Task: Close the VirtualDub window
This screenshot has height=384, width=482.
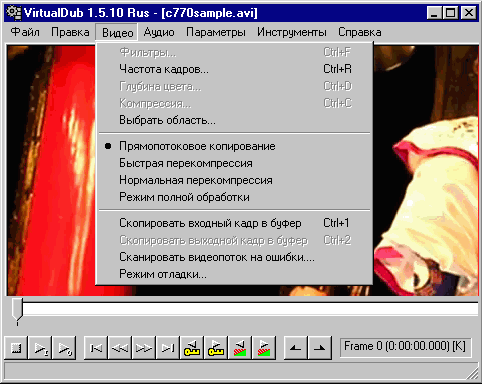Action: tap(469, 13)
